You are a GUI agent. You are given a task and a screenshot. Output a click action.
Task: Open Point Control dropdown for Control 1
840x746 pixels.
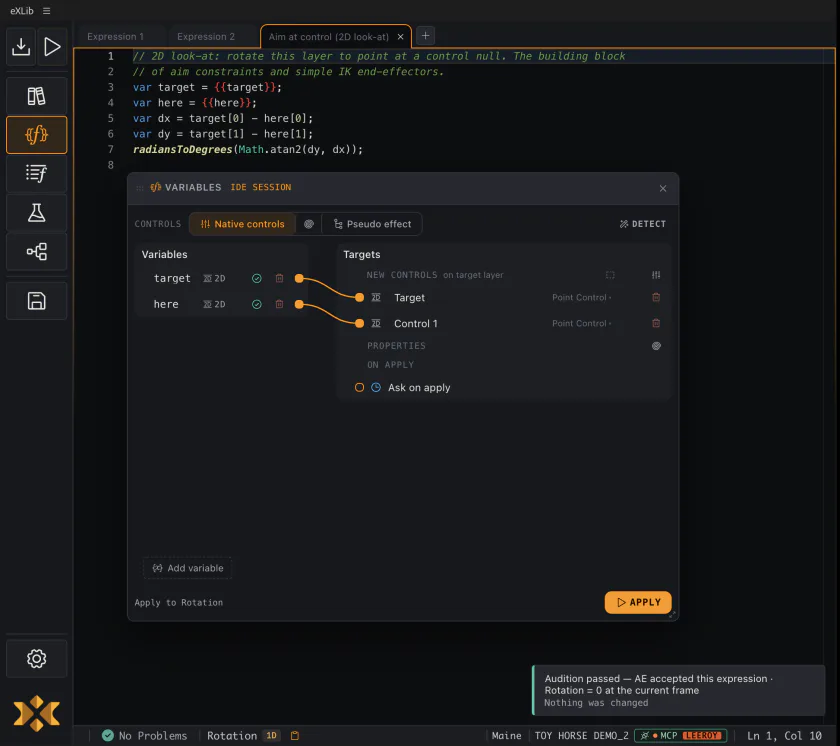pos(582,323)
